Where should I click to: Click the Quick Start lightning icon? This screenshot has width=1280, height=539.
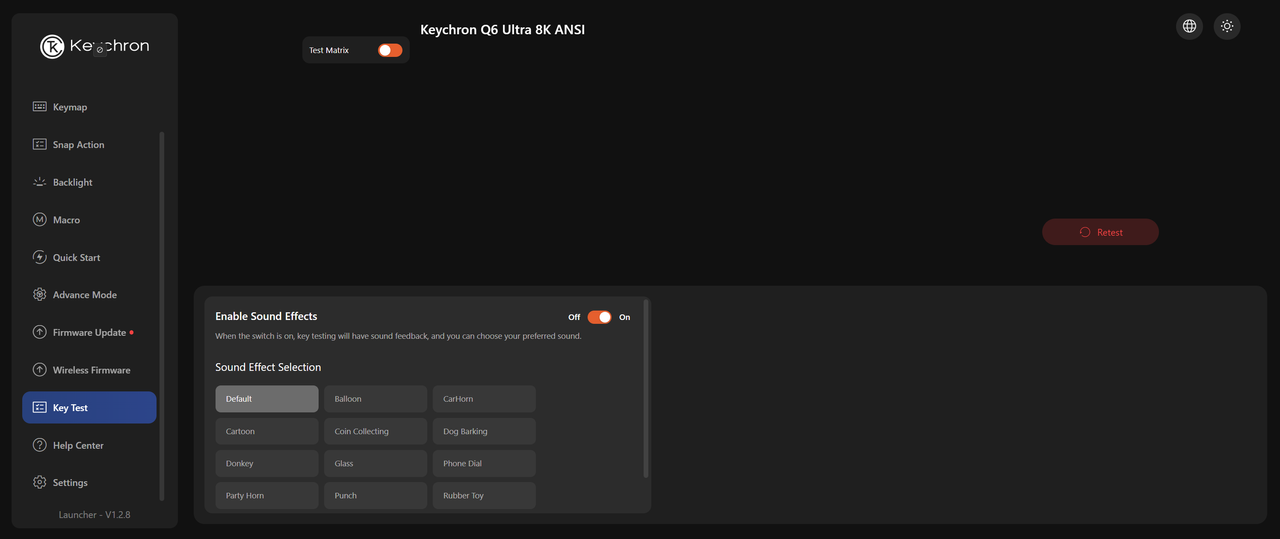pyautogui.click(x=40, y=257)
